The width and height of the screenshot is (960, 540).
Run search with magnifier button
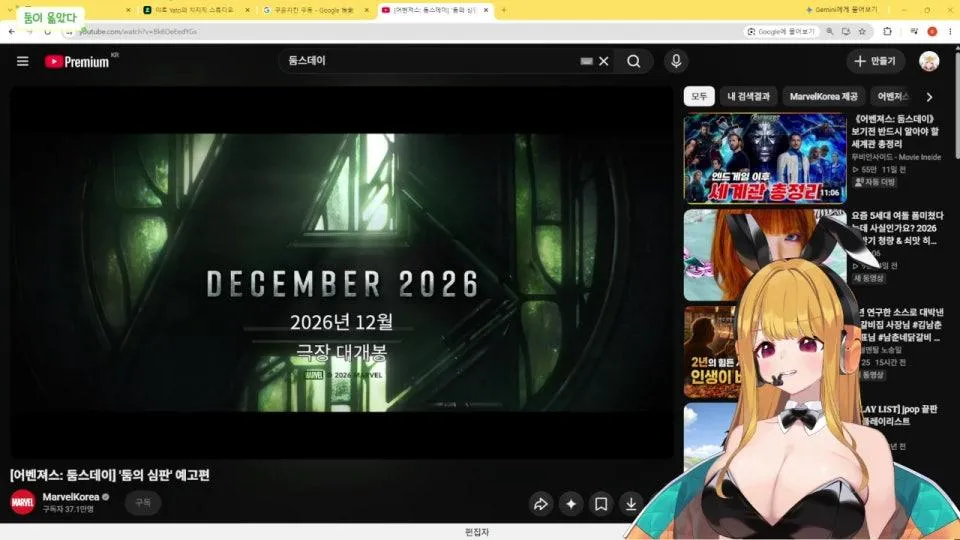pyautogui.click(x=634, y=61)
